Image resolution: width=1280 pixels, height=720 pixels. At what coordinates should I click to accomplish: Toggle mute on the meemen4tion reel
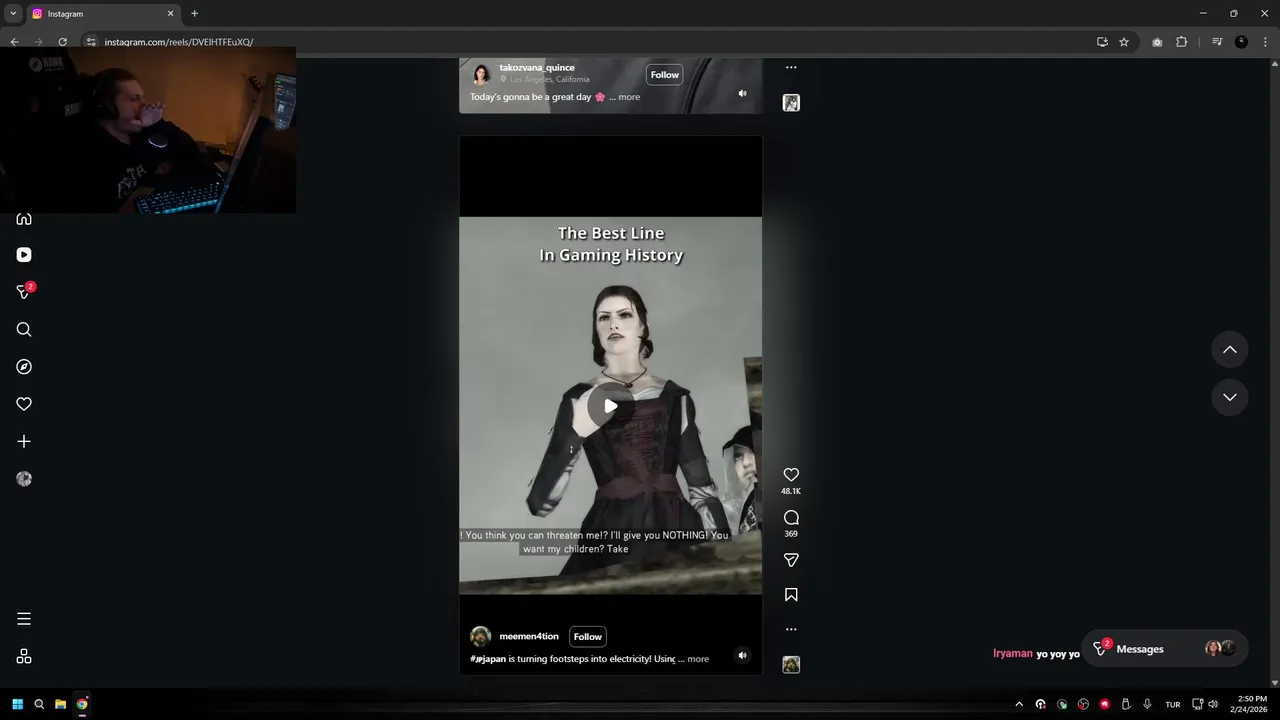[x=742, y=656]
